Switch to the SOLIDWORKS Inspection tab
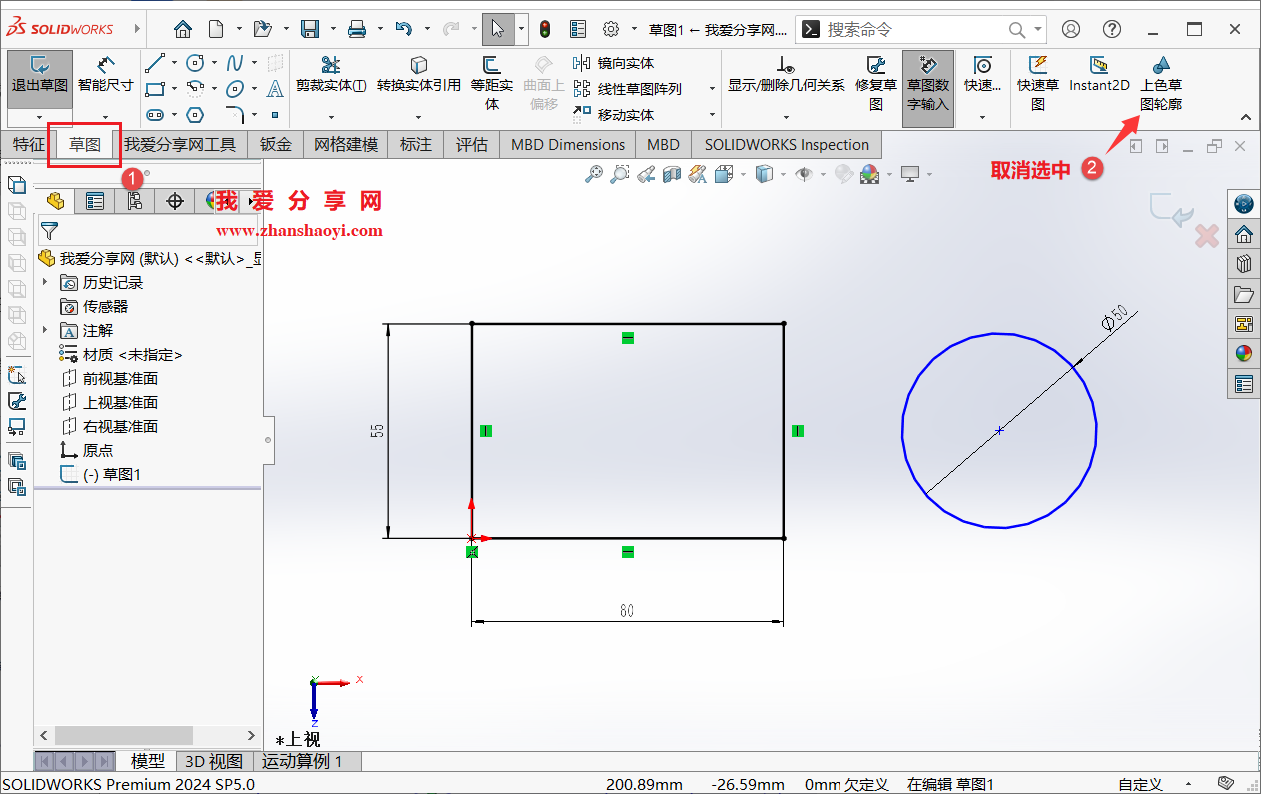The height and width of the screenshot is (794, 1261). 787,145
